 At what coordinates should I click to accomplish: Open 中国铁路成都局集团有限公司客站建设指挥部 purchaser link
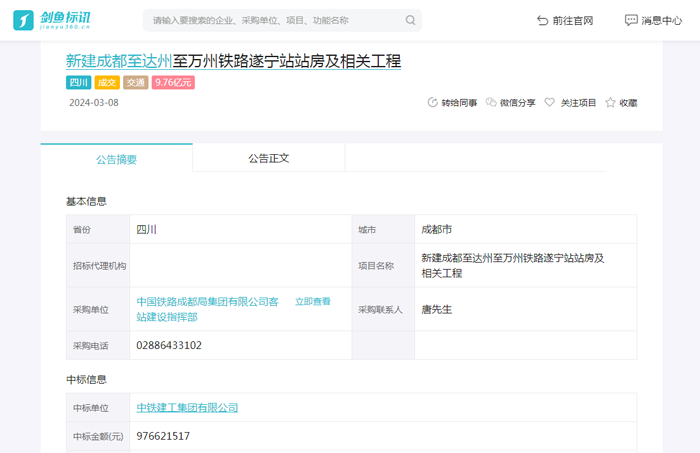[x=207, y=301]
